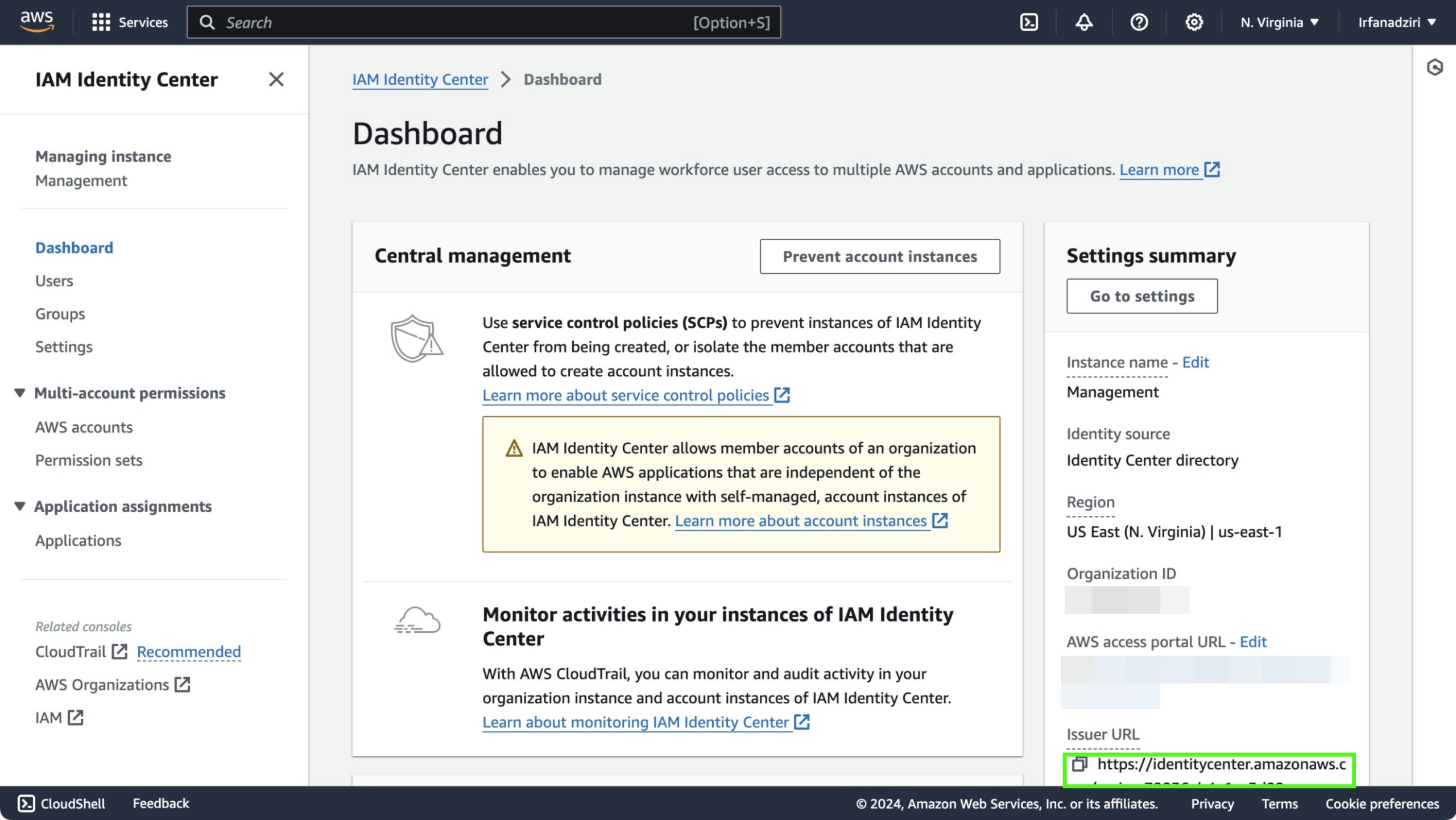The height and width of the screenshot is (820, 1456).
Task: Click the AWS services grid icon
Action: (x=100, y=22)
